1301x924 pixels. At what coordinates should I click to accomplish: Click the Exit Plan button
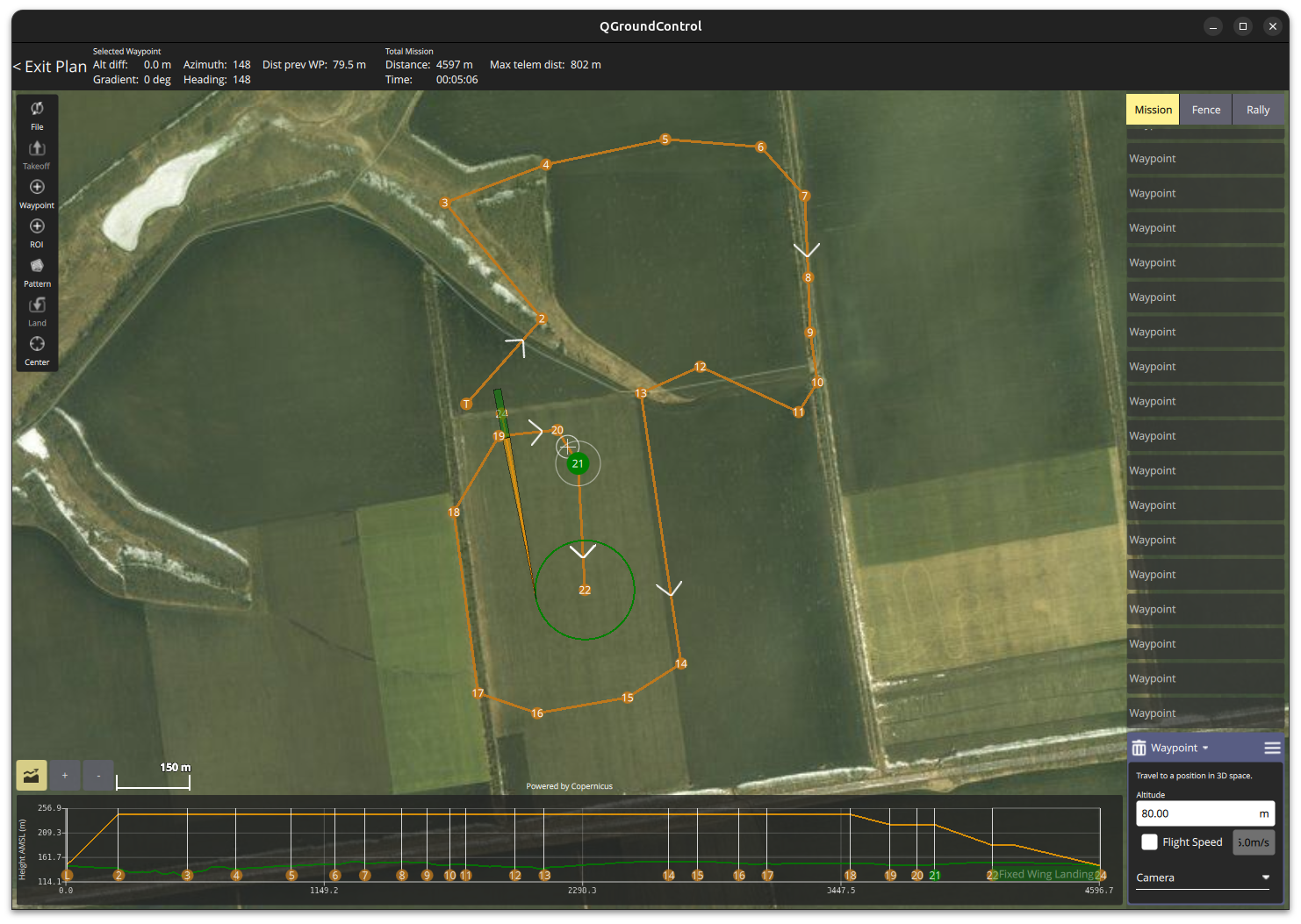(x=50, y=67)
